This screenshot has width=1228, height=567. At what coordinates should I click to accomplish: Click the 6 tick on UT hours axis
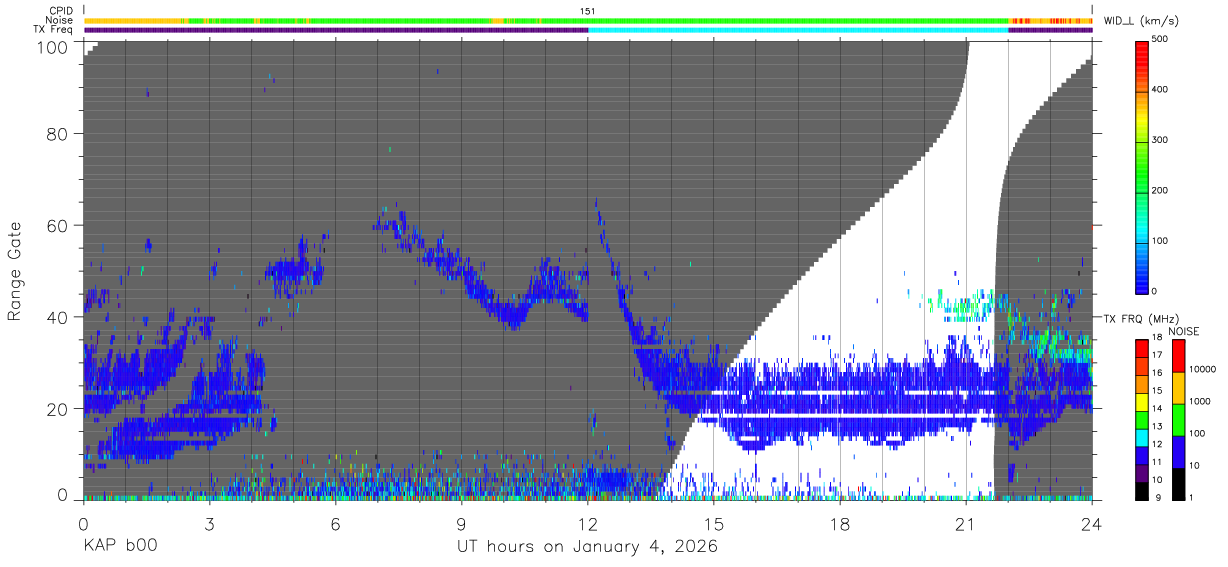pos(335,524)
